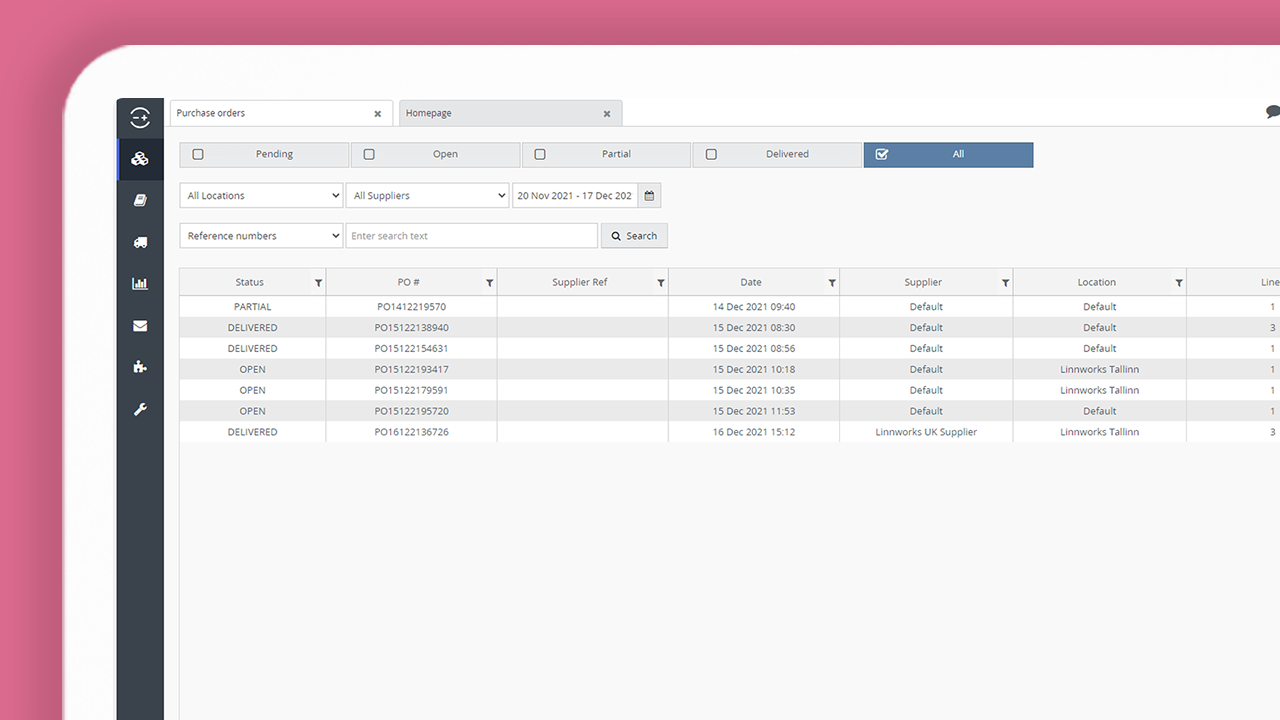Open the orders book sidebar icon
The image size is (1280, 720).
pos(140,200)
